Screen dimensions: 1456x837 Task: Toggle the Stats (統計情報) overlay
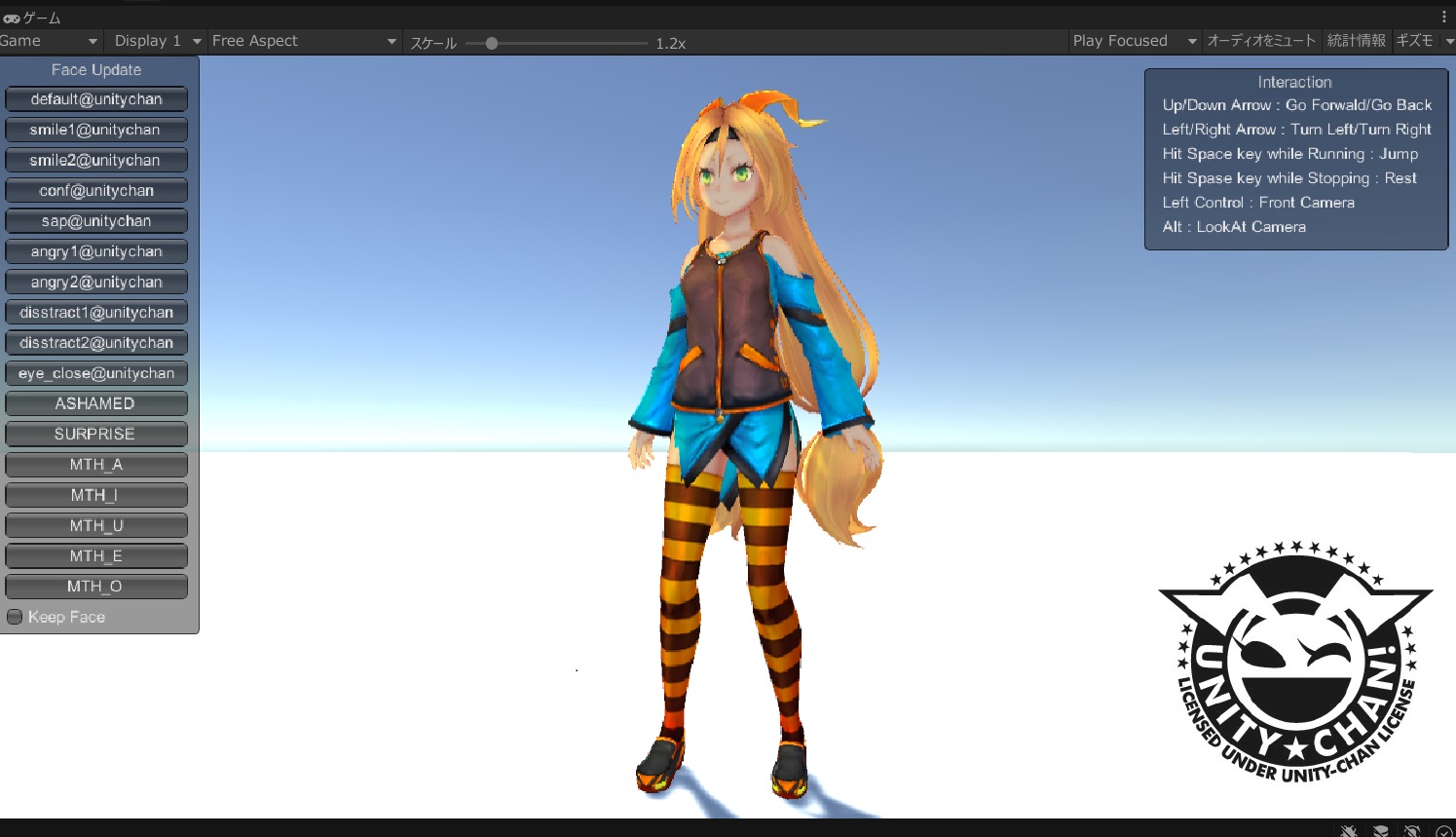(x=1356, y=41)
